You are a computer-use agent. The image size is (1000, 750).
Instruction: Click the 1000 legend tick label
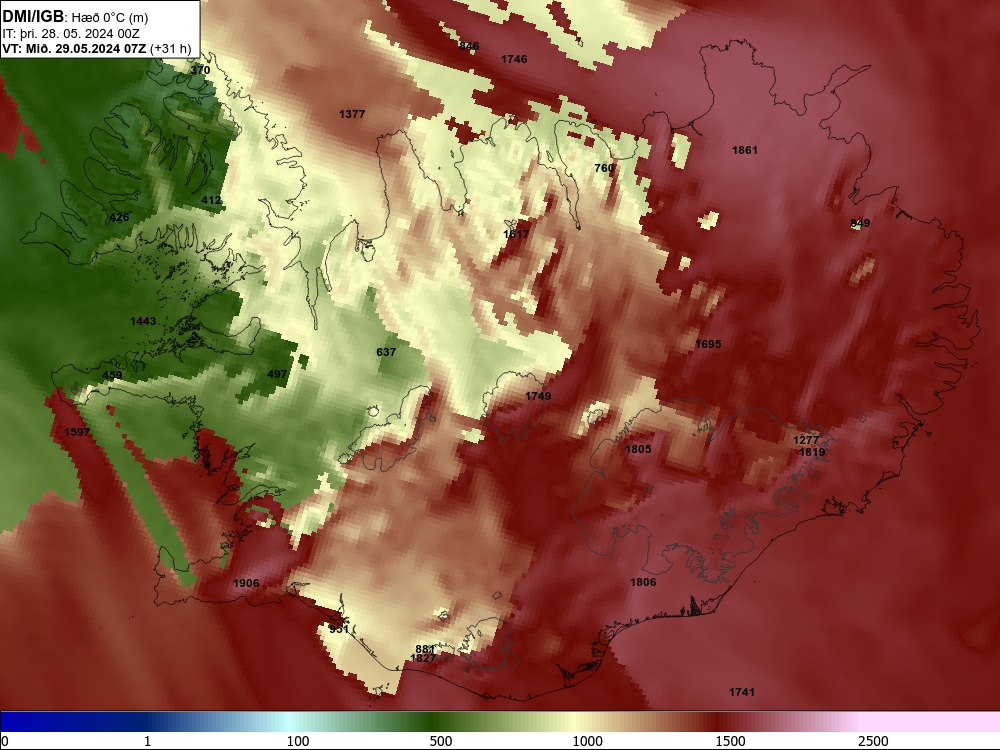[587, 741]
